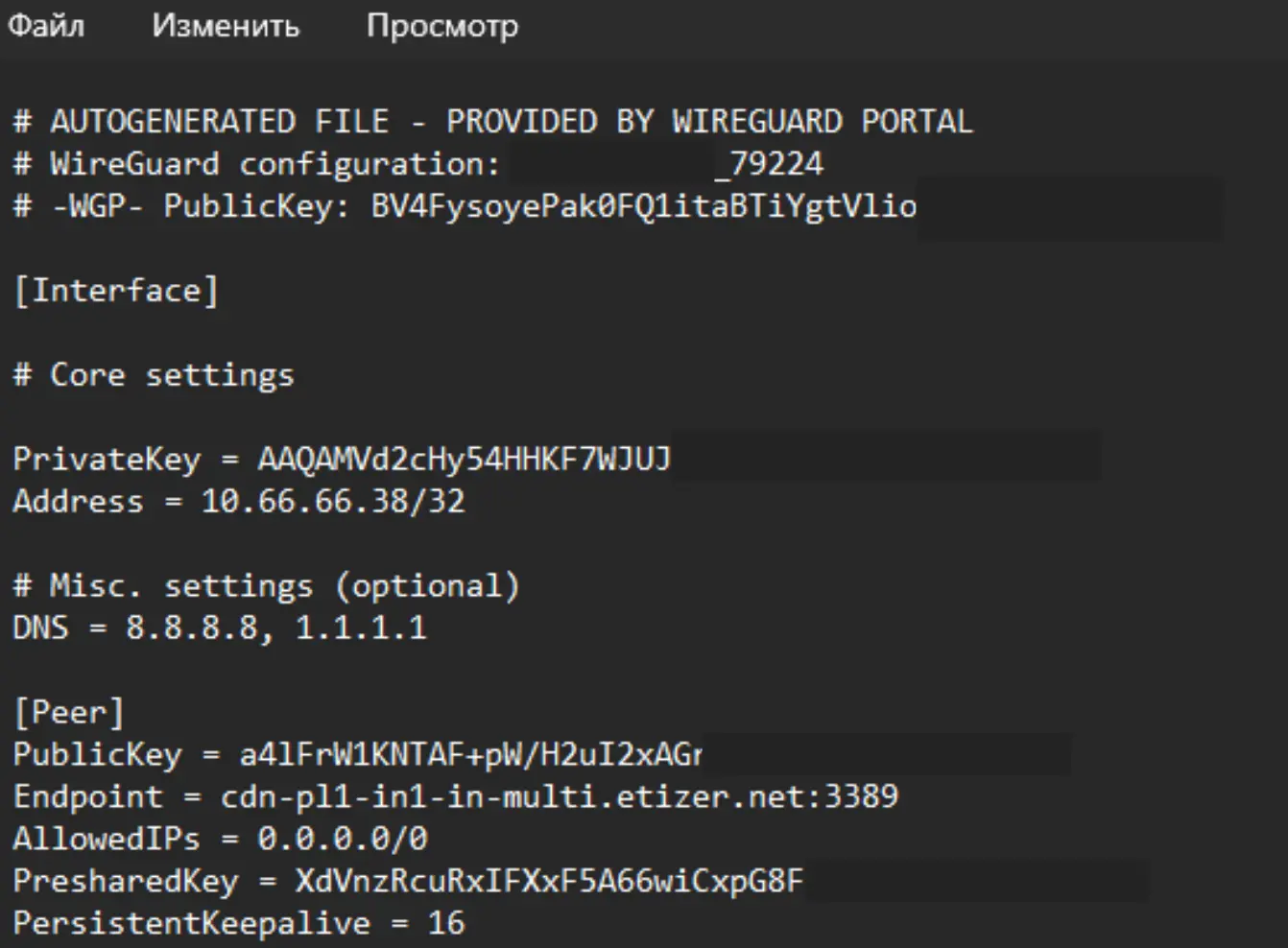Place cursor in Peer PublicKey value
The height and width of the screenshot is (948, 1288).
(x=470, y=755)
